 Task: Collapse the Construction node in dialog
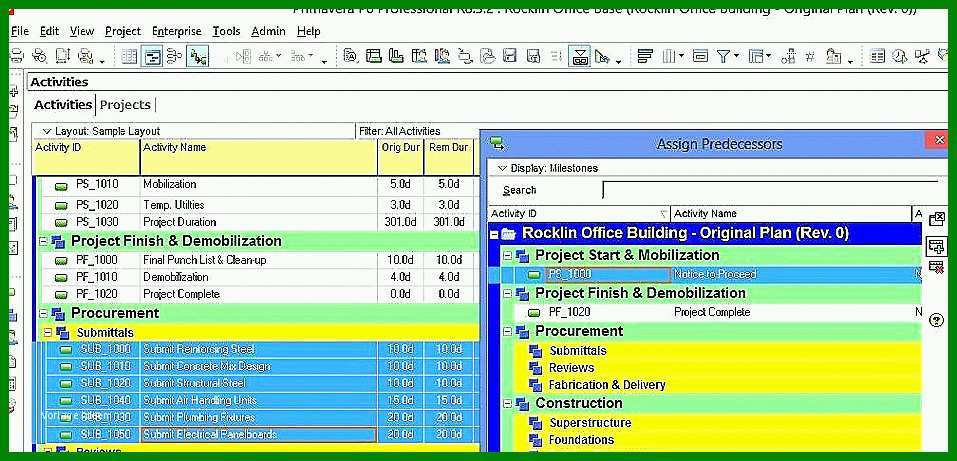(507, 404)
